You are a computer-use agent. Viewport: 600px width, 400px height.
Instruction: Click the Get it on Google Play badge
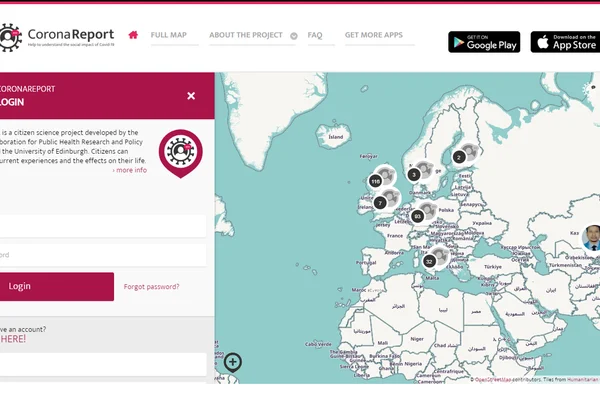coord(484,42)
